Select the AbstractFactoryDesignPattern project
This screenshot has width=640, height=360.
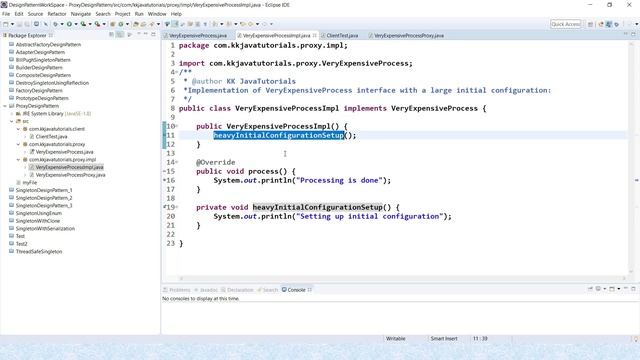(48, 44)
